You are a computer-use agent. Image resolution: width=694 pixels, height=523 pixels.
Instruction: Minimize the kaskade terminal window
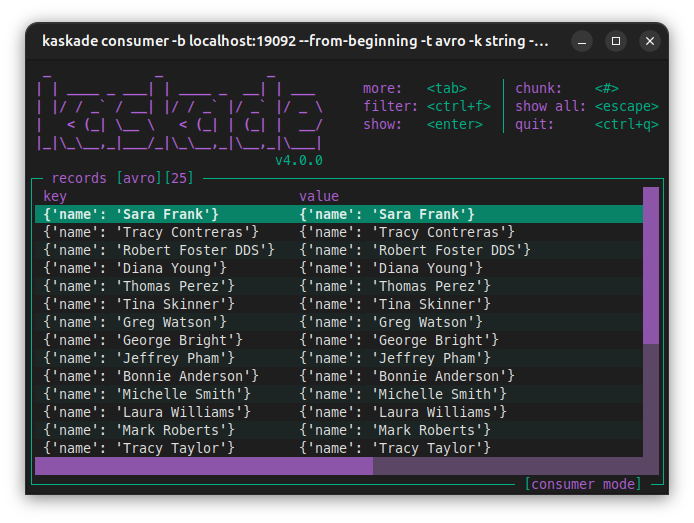(582, 42)
